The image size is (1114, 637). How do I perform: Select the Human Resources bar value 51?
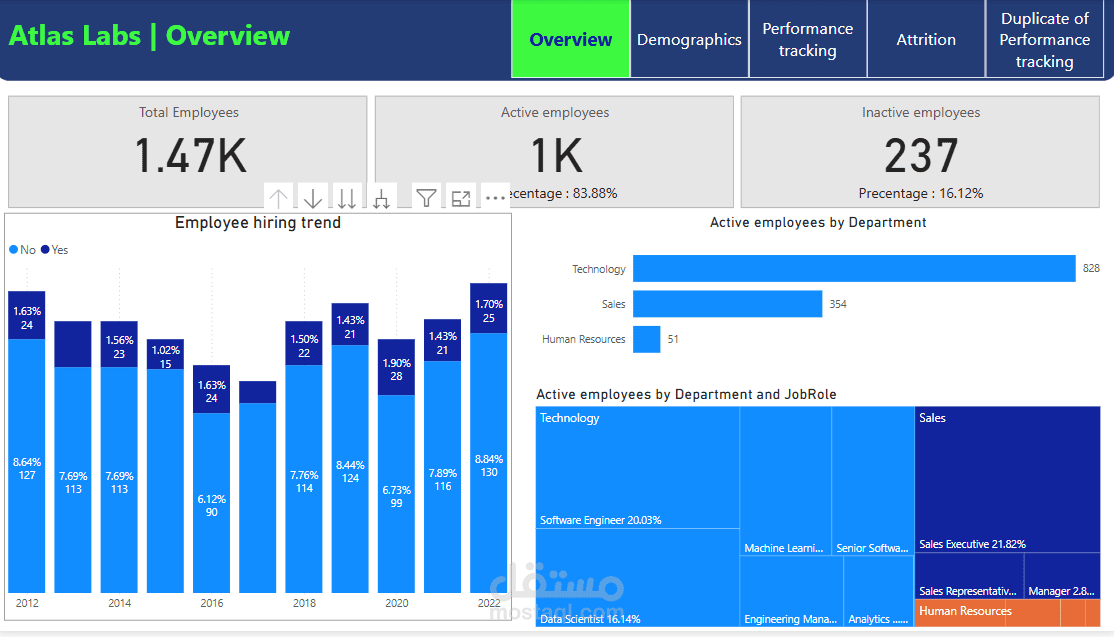pos(647,339)
